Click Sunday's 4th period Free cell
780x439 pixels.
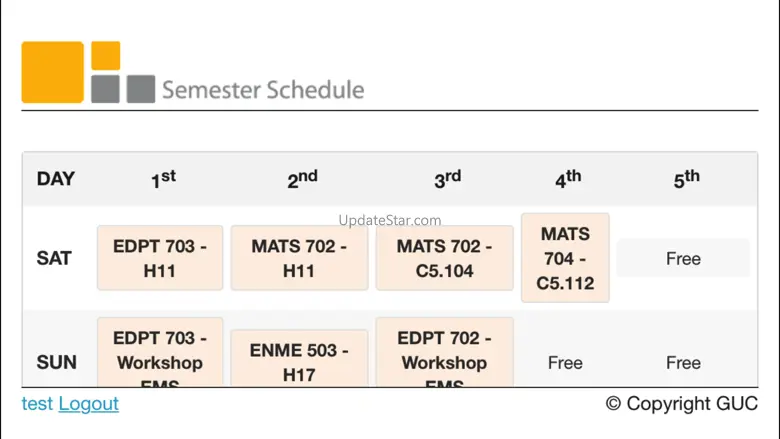pyautogui.click(x=565, y=362)
